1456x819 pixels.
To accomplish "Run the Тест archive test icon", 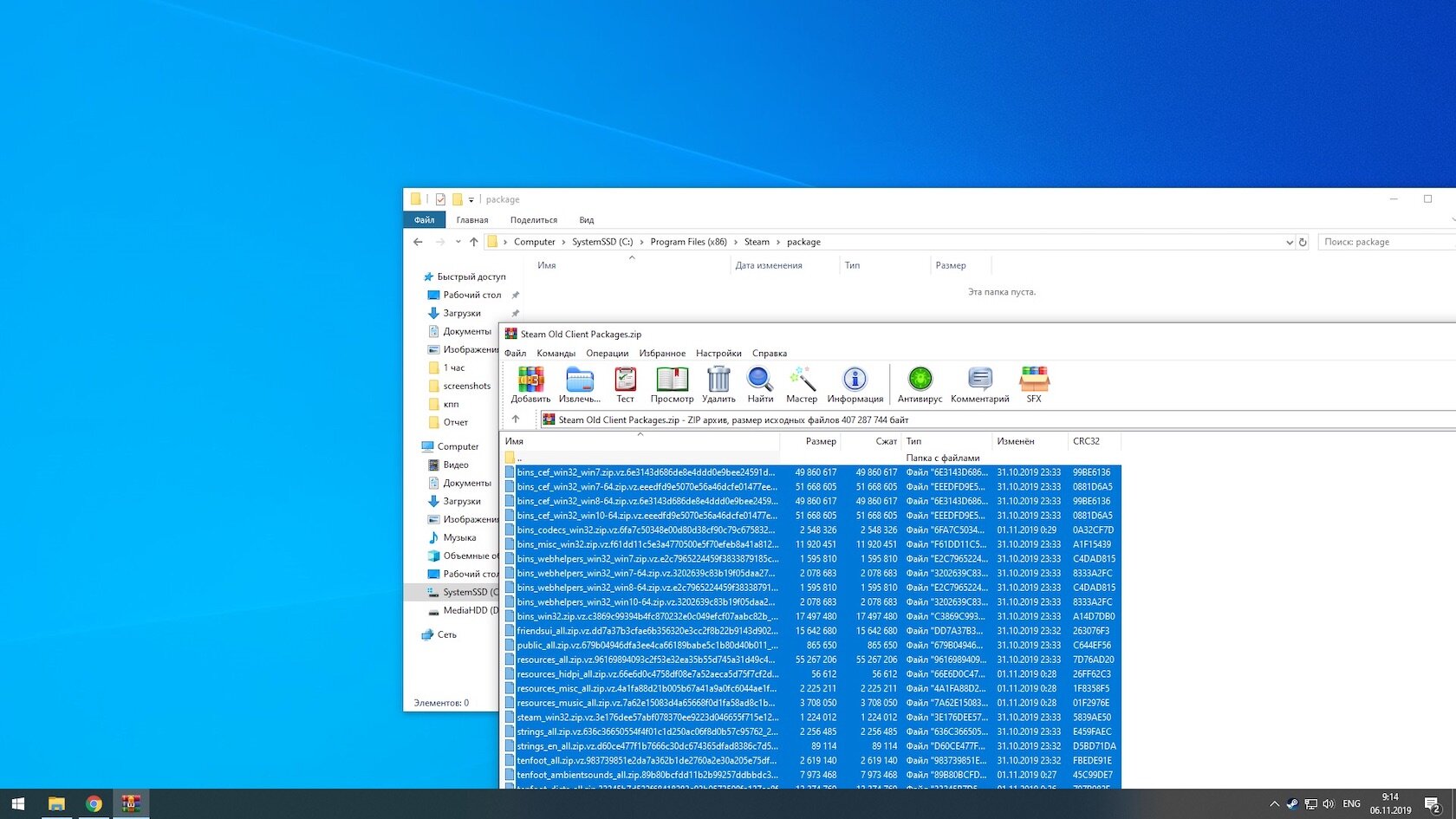I will (625, 384).
